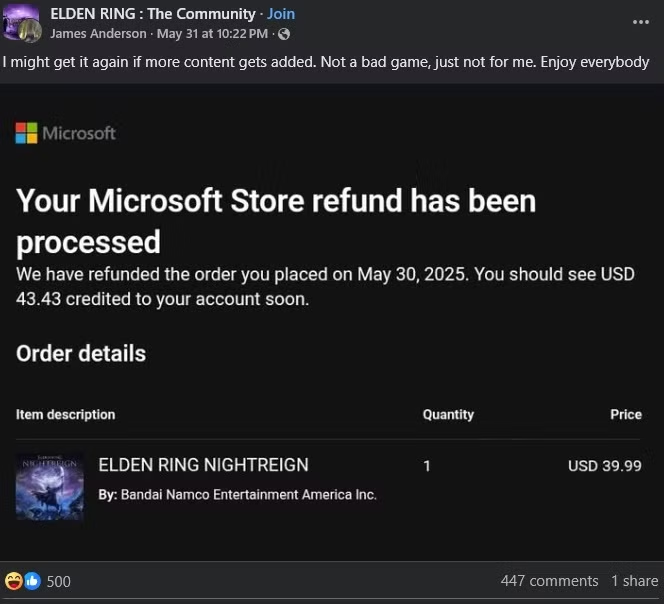Click the ELDEN RING NIGHTREIGN item title
The image size is (664, 604).
[203, 465]
